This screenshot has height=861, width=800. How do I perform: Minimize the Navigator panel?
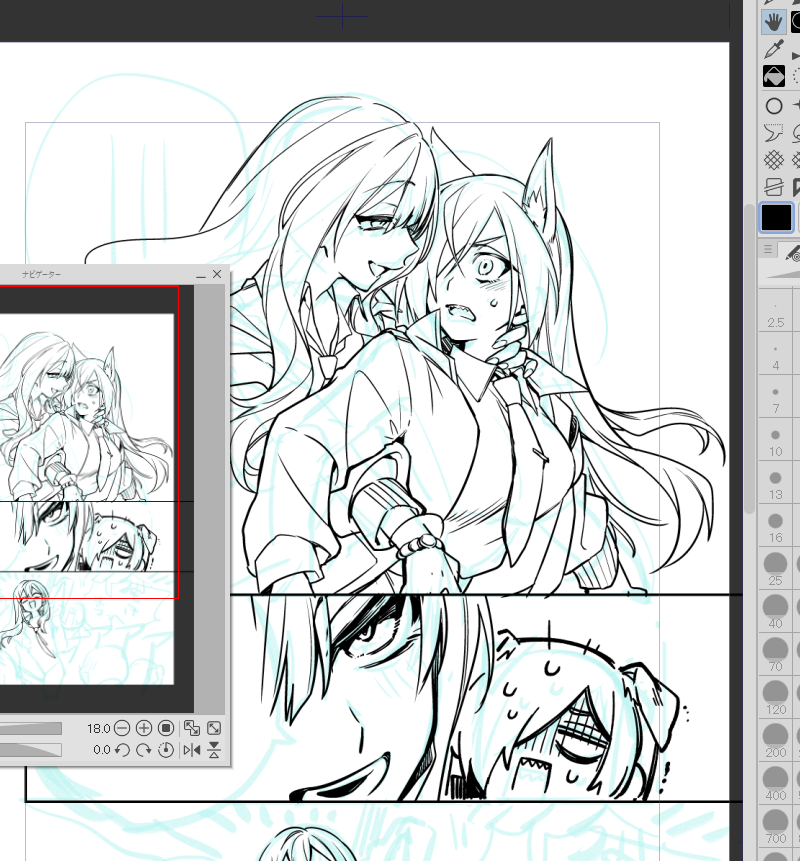pyautogui.click(x=201, y=275)
